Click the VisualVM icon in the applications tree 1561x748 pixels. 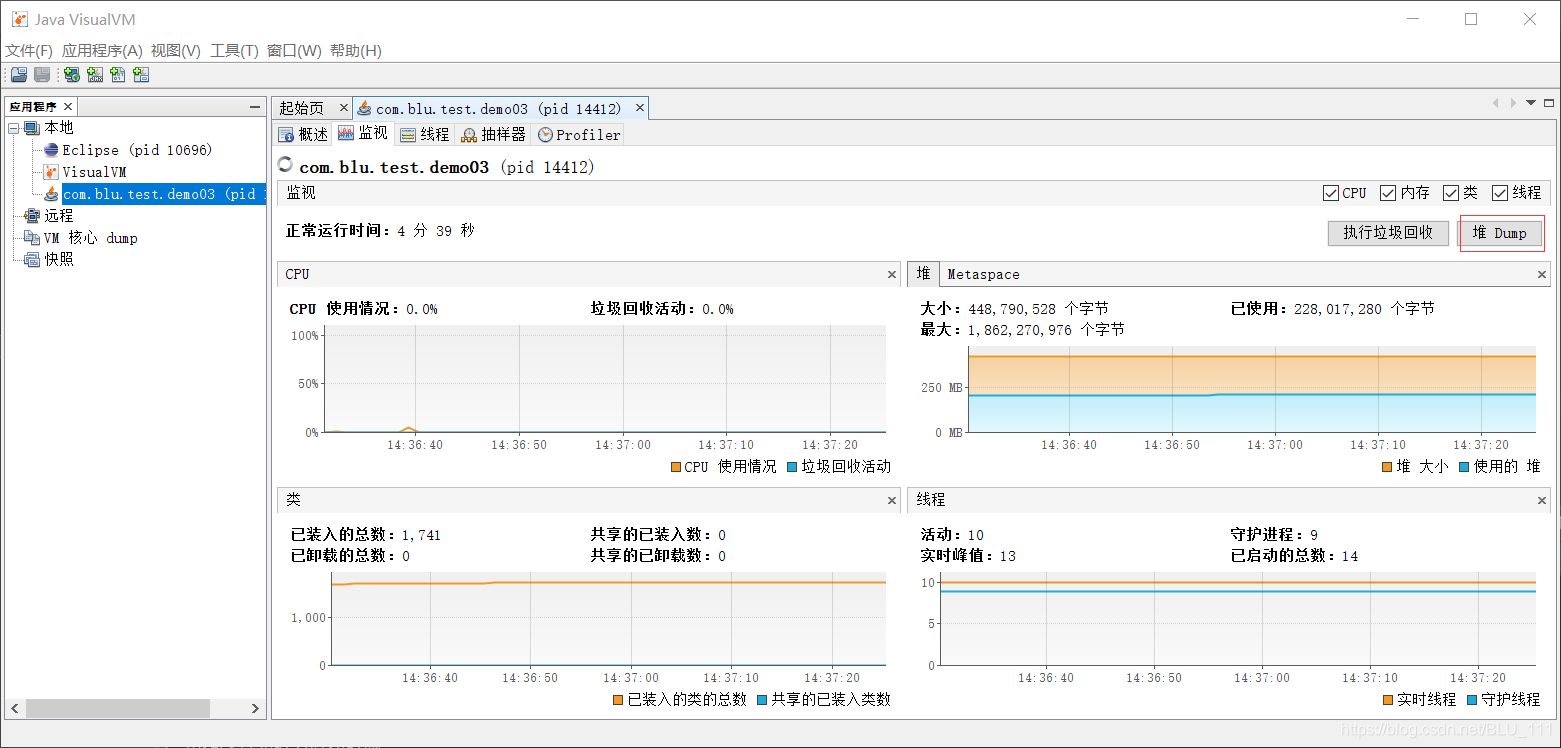51,172
